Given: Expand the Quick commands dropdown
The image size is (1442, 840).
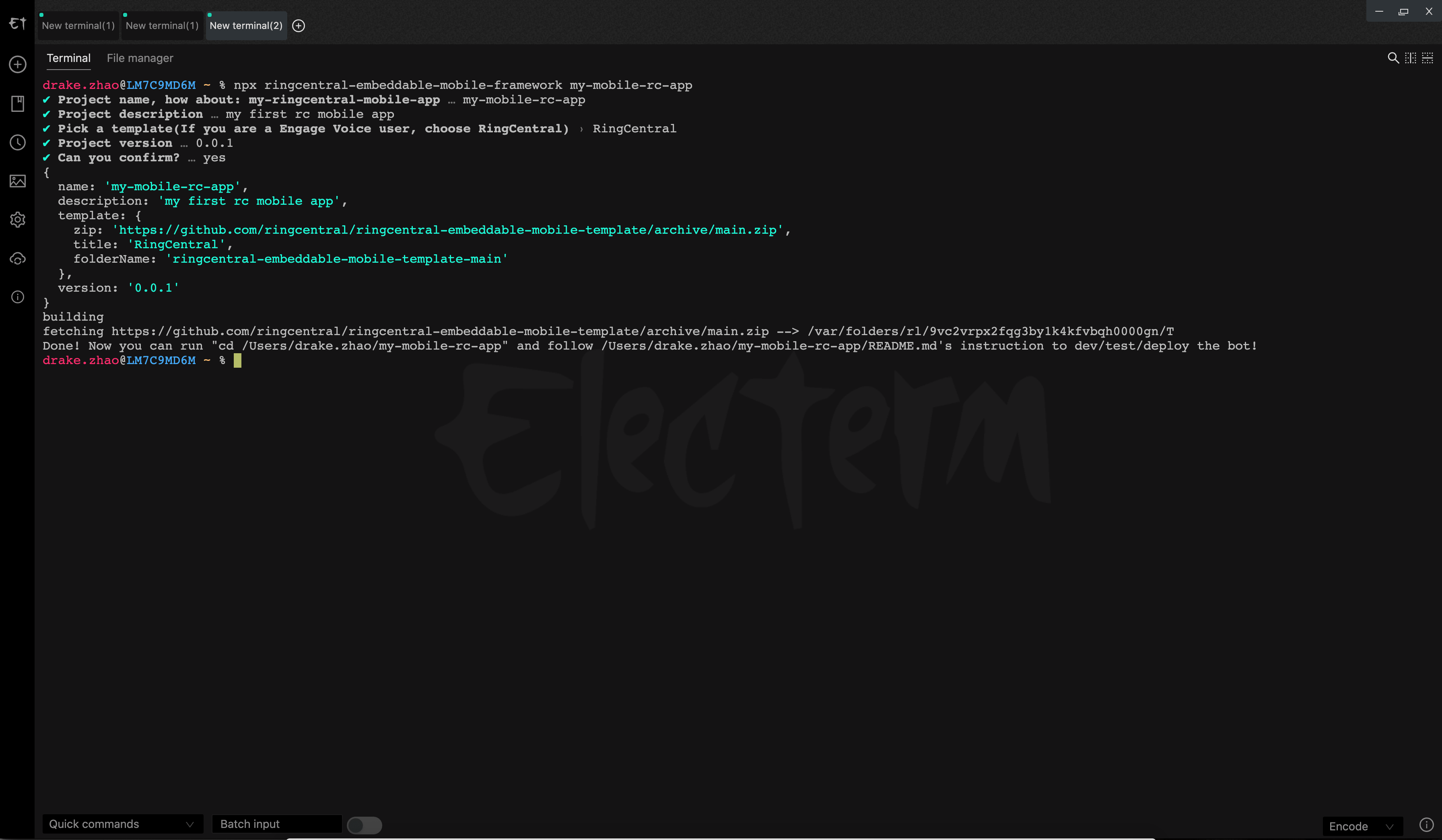Looking at the screenshot, I should coord(122,824).
